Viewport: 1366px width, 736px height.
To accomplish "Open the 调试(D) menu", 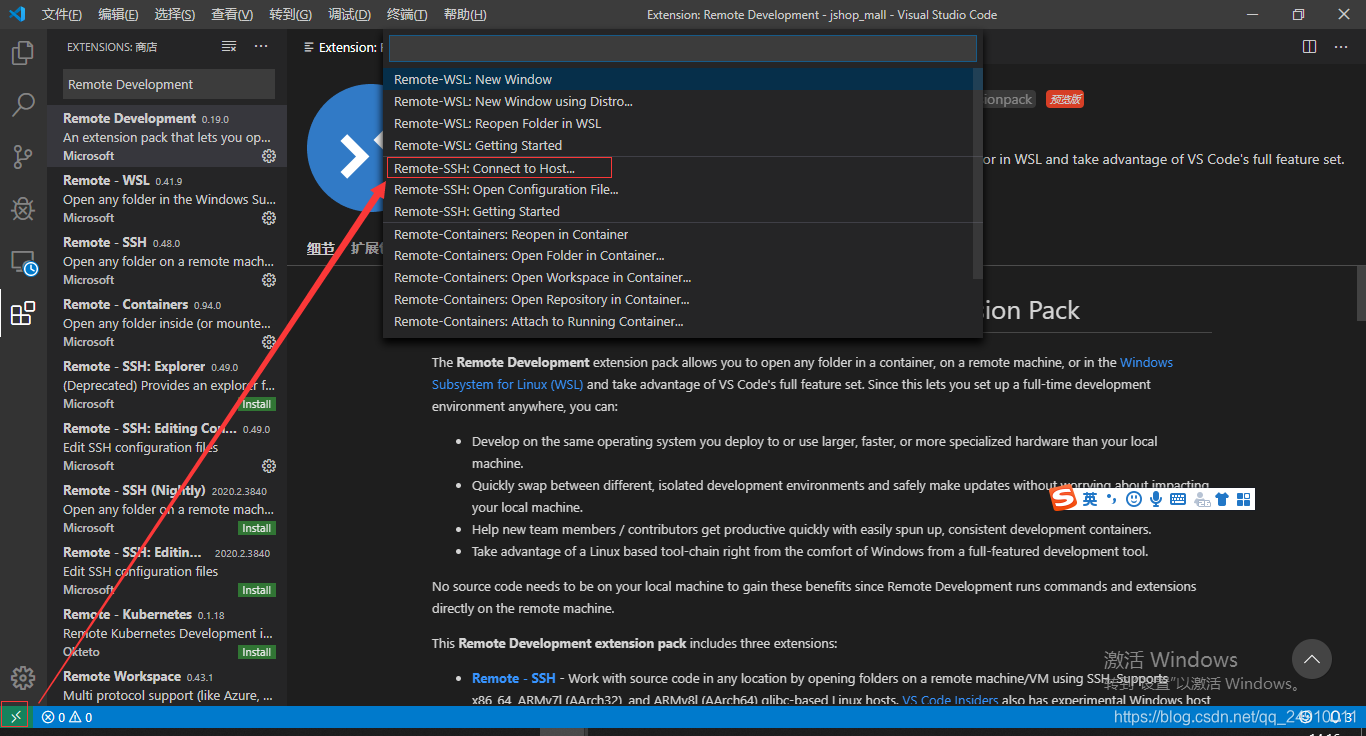I will 349,15.
